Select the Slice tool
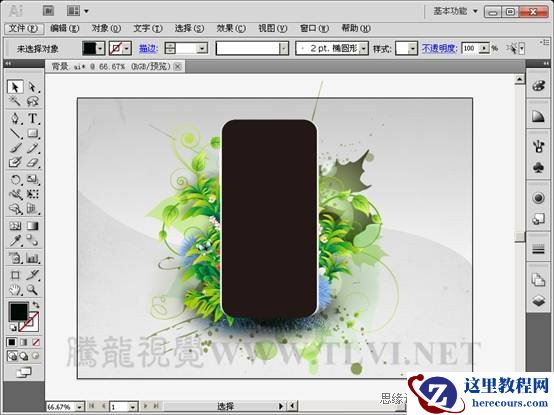Image resolution: width=554 pixels, height=415 pixels. pos(33,275)
